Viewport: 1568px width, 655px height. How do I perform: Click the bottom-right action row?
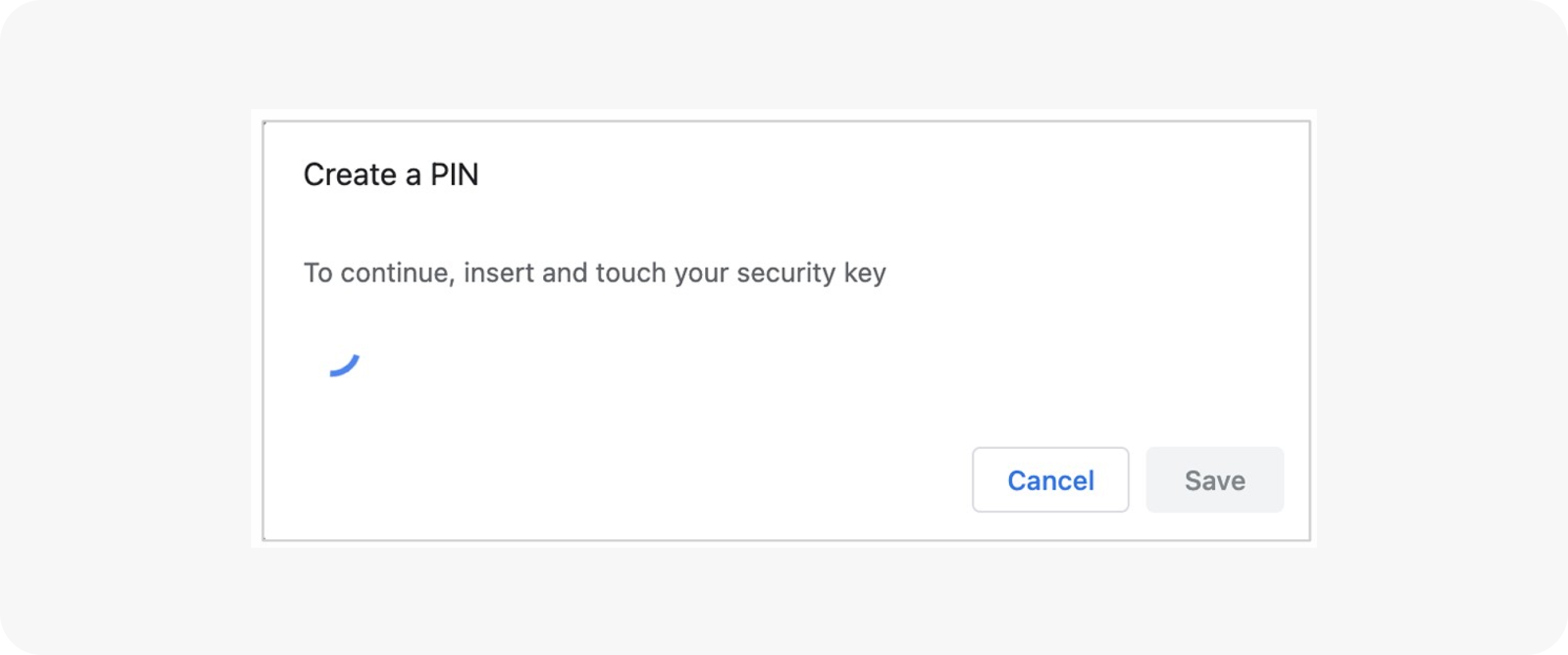(x=1132, y=480)
